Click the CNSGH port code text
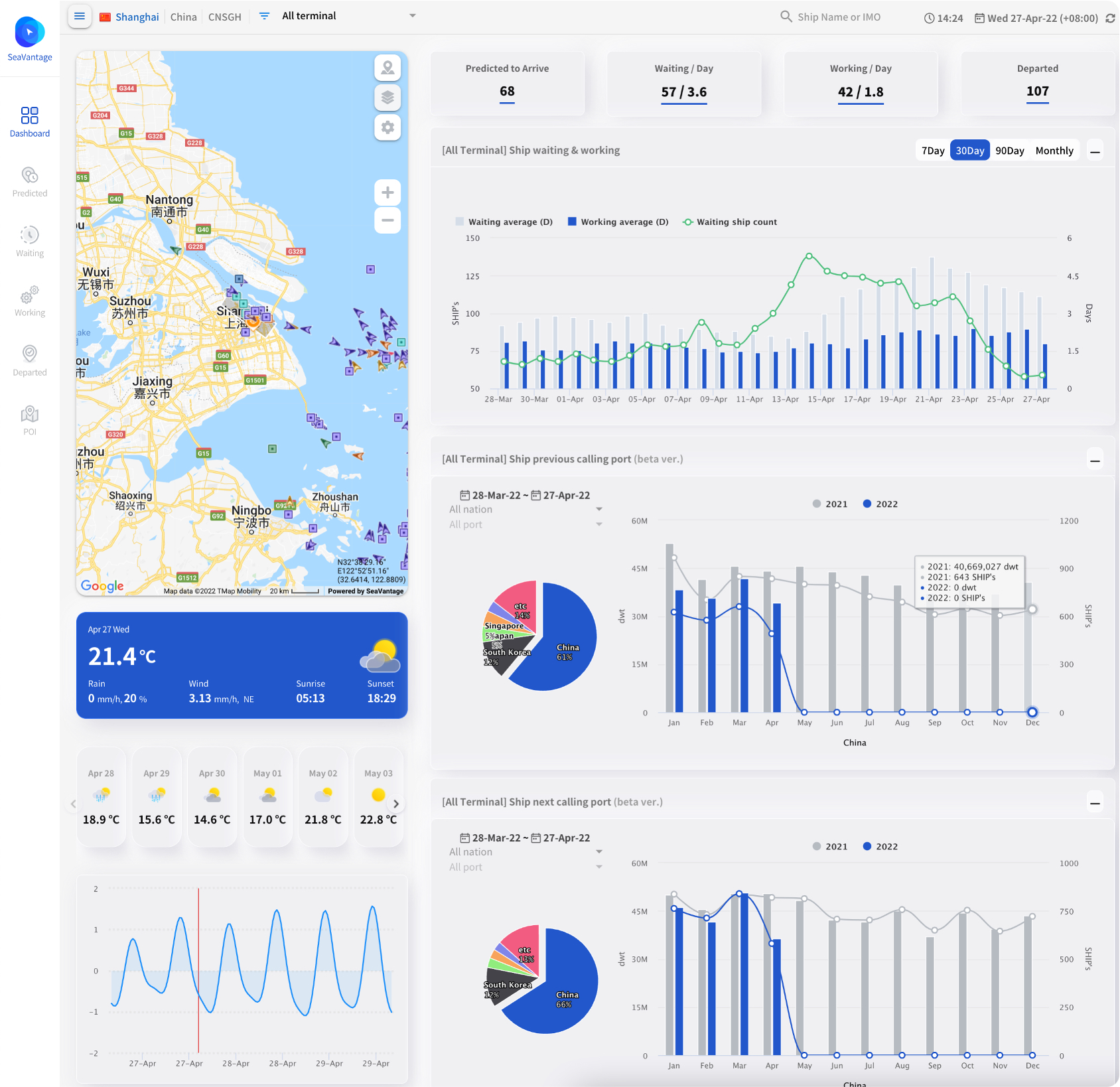 pyautogui.click(x=224, y=17)
